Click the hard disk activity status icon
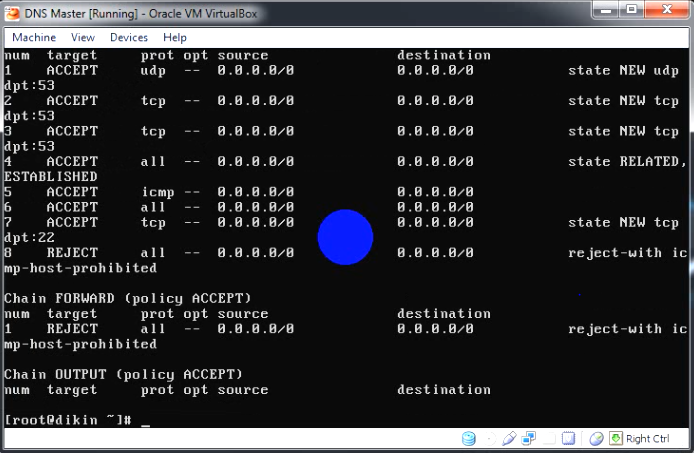Viewport: 694px width, 453px height. pyautogui.click(x=469, y=438)
